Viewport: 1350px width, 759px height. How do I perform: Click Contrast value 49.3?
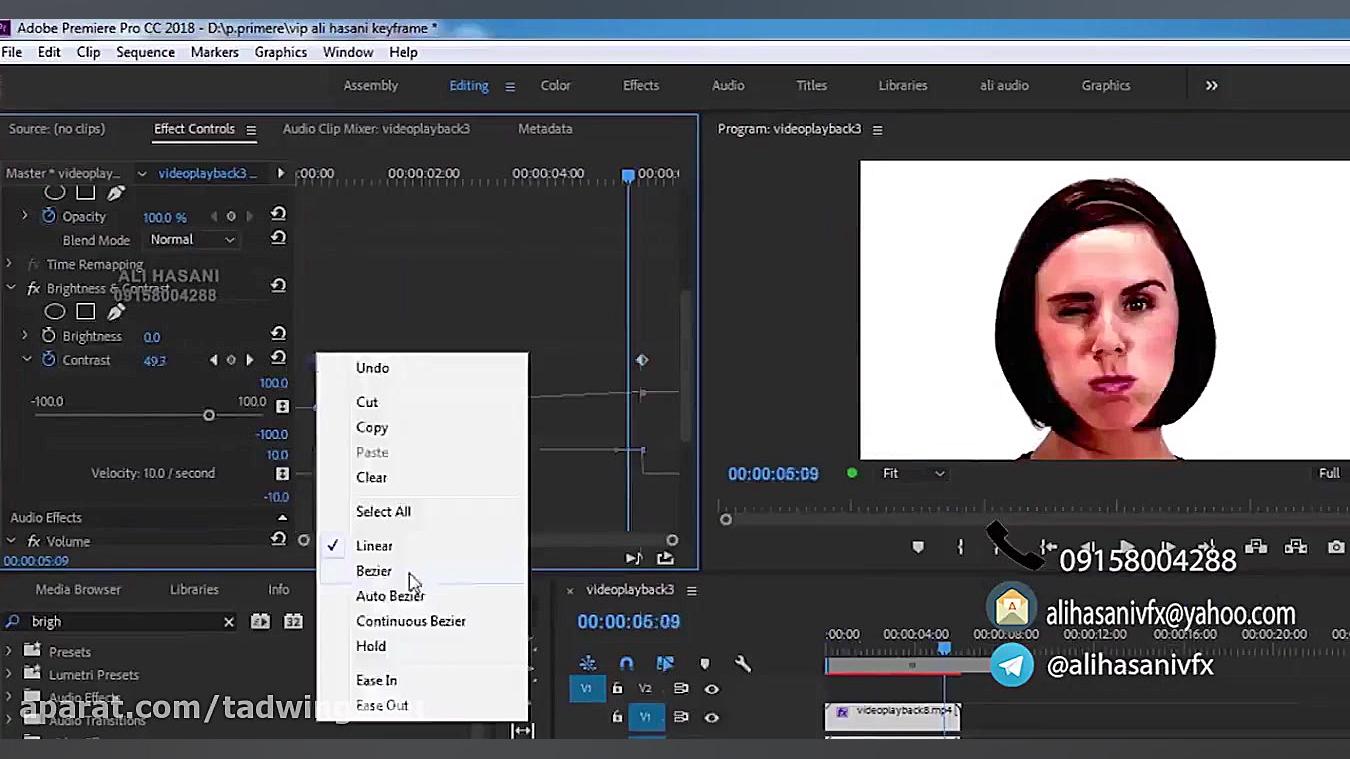tap(154, 361)
